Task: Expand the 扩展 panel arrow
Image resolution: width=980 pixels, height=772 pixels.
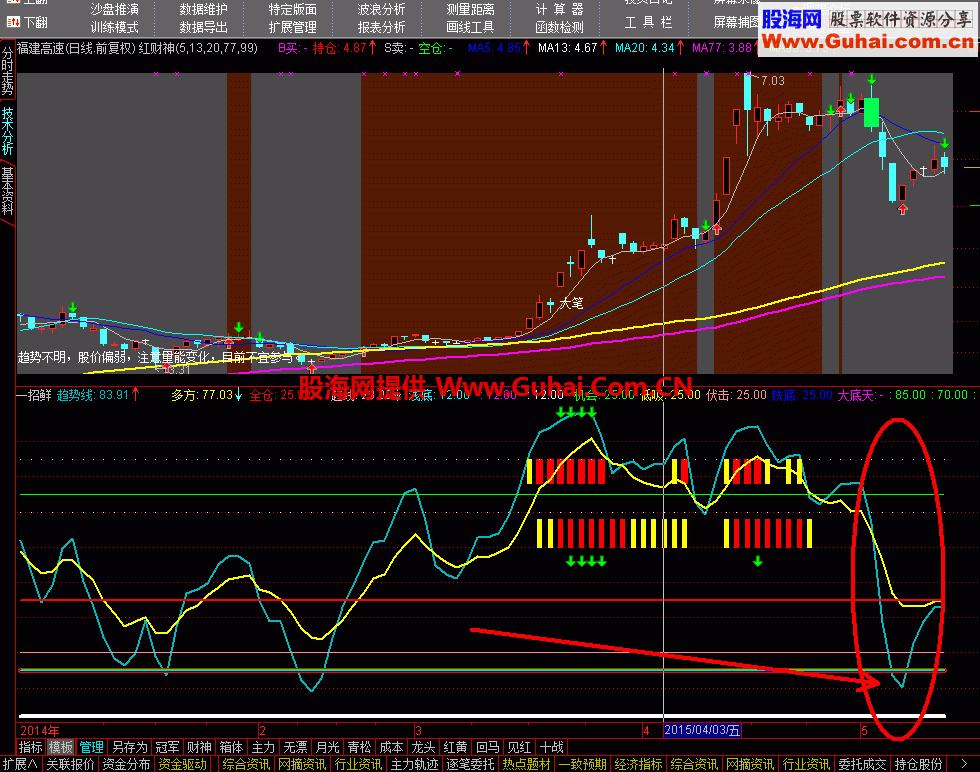Action: coord(20,764)
